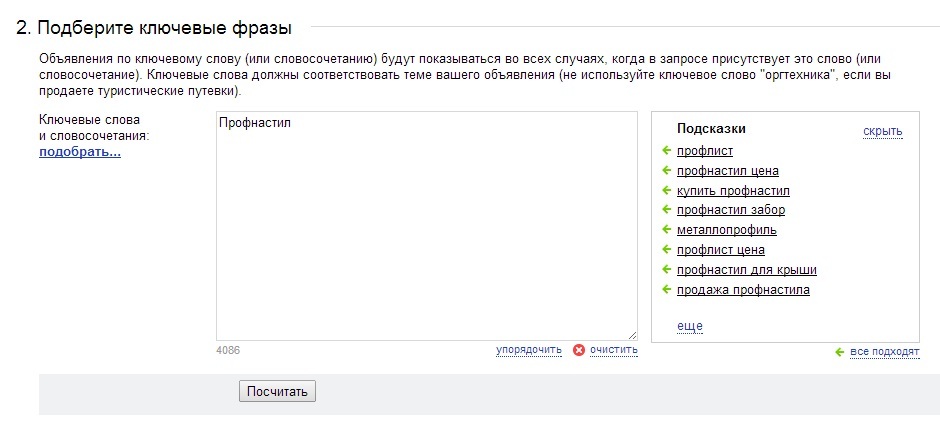The width and height of the screenshot is (940, 423).
Task: Click green arrow beside все подходят
Action: click(x=839, y=352)
